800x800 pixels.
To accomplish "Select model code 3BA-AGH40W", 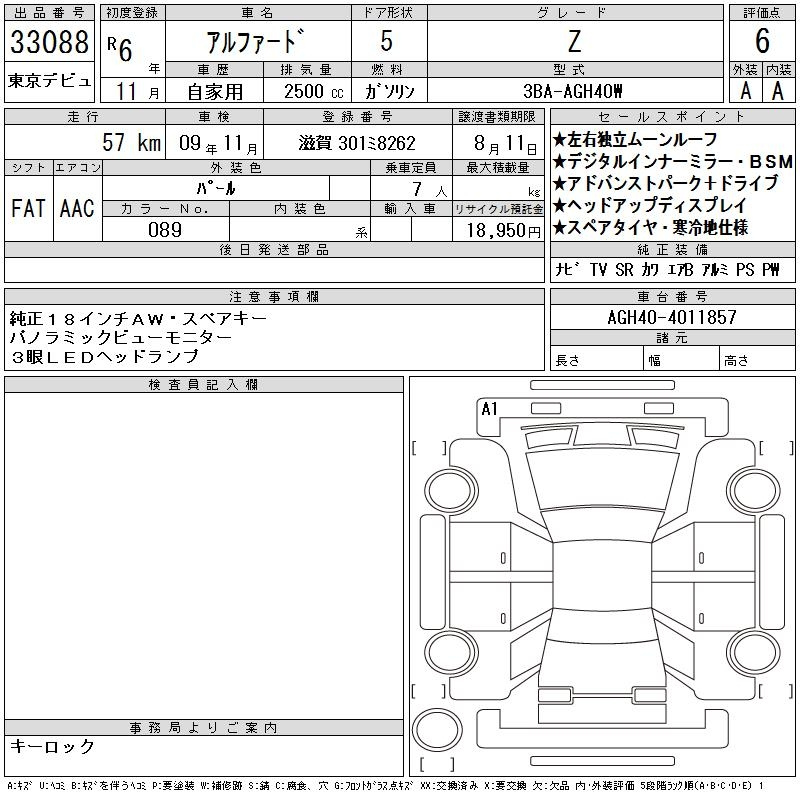I will click(573, 91).
